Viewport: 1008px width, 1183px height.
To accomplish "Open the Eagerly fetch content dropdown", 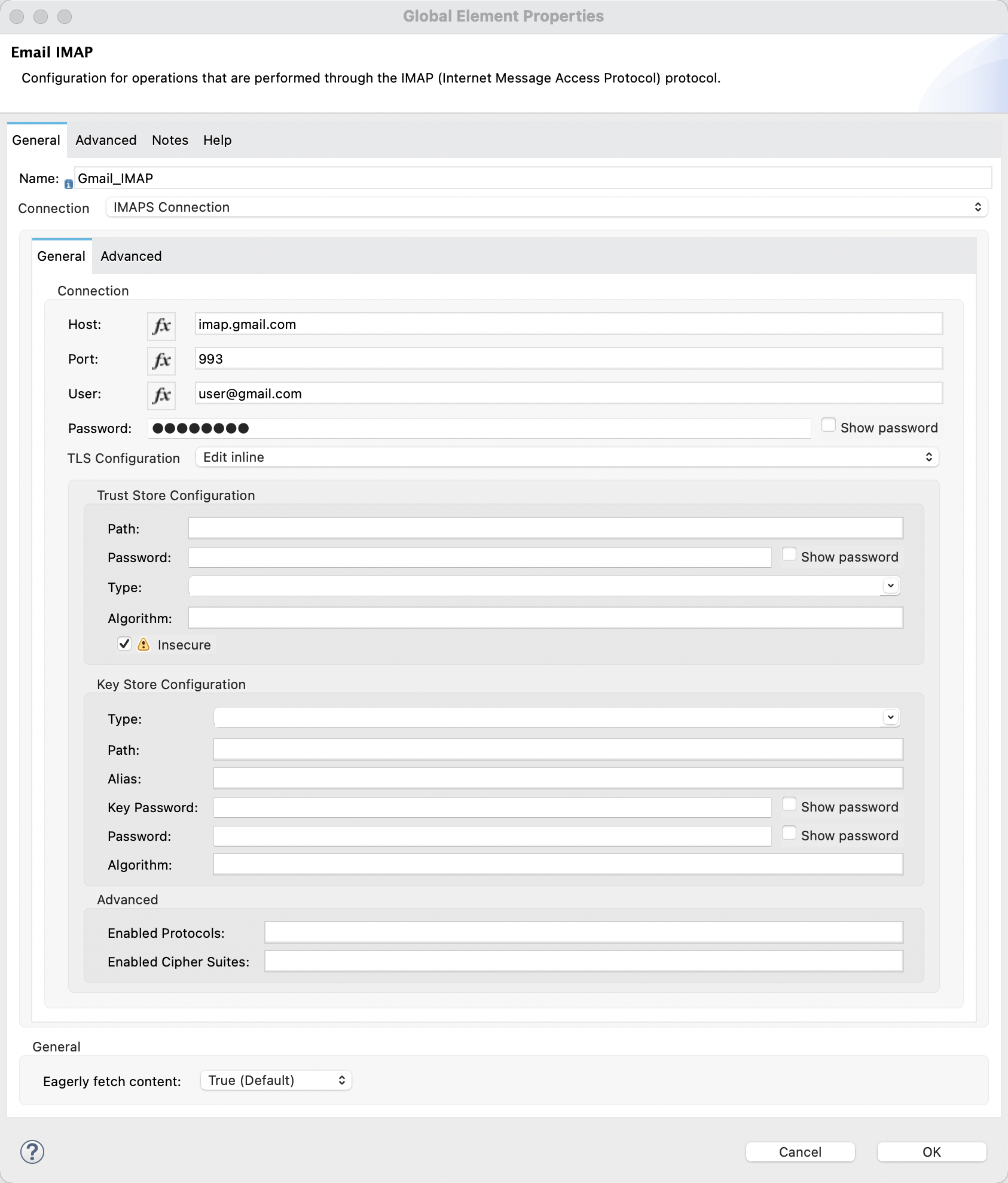I will pyautogui.click(x=276, y=1080).
